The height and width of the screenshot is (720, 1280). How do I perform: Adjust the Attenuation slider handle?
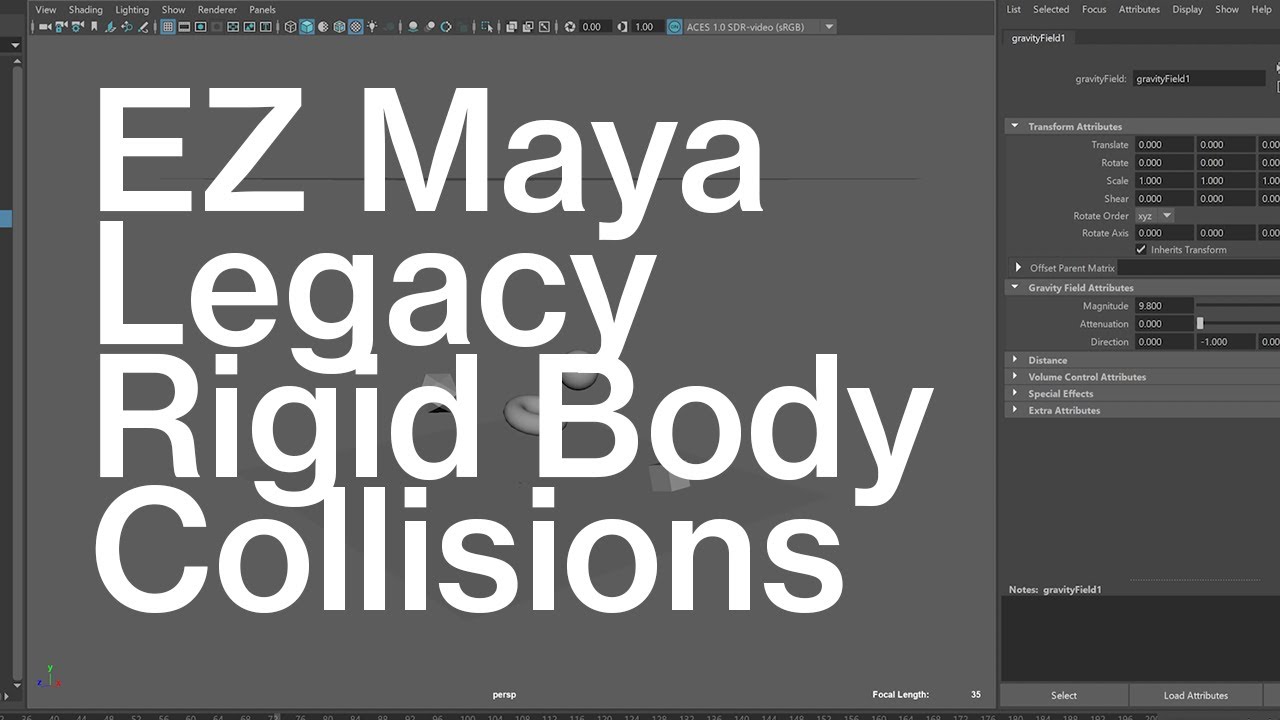click(1200, 324)
